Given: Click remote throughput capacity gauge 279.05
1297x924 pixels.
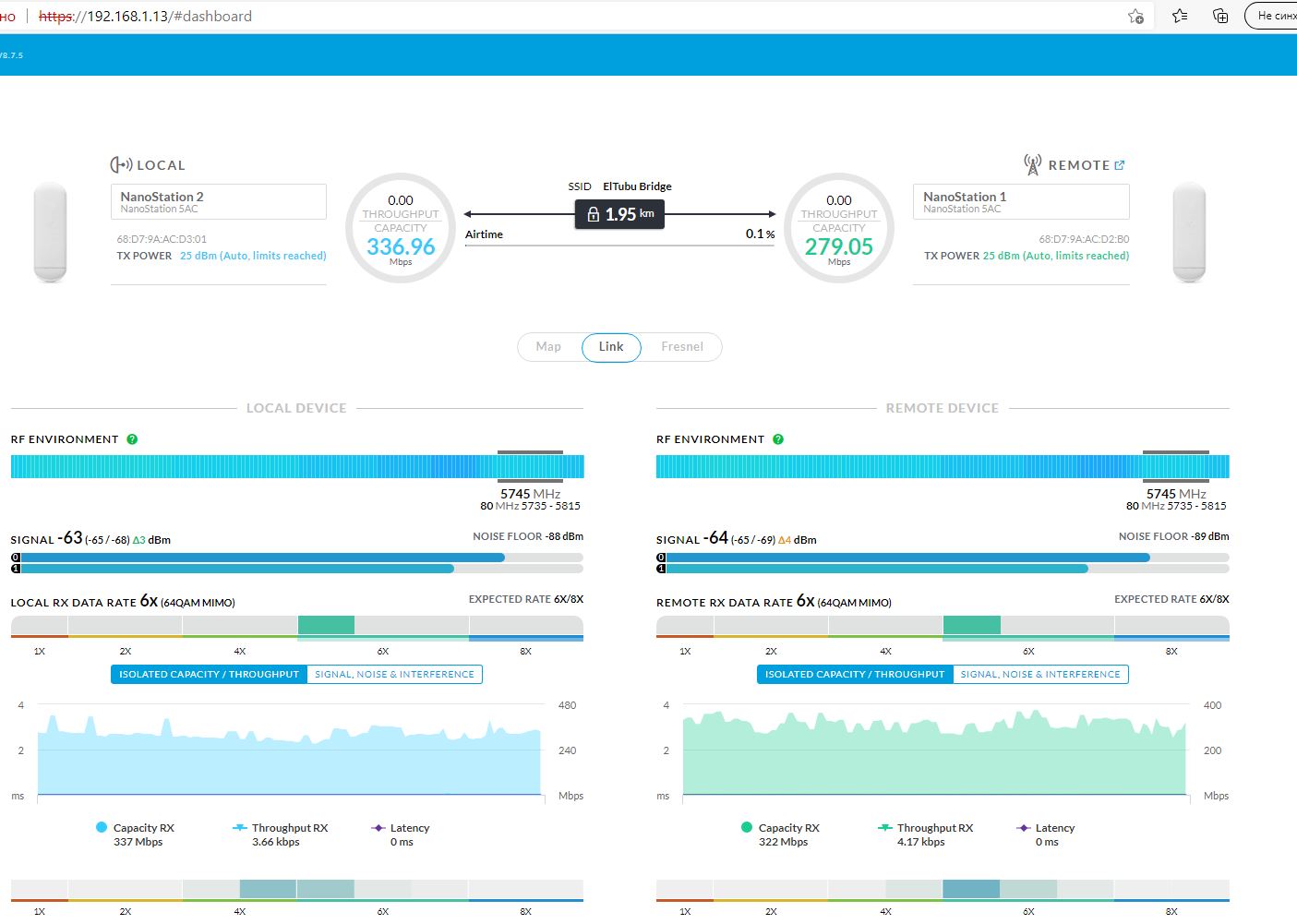Looking at the screenshot, I should [839, 229].
